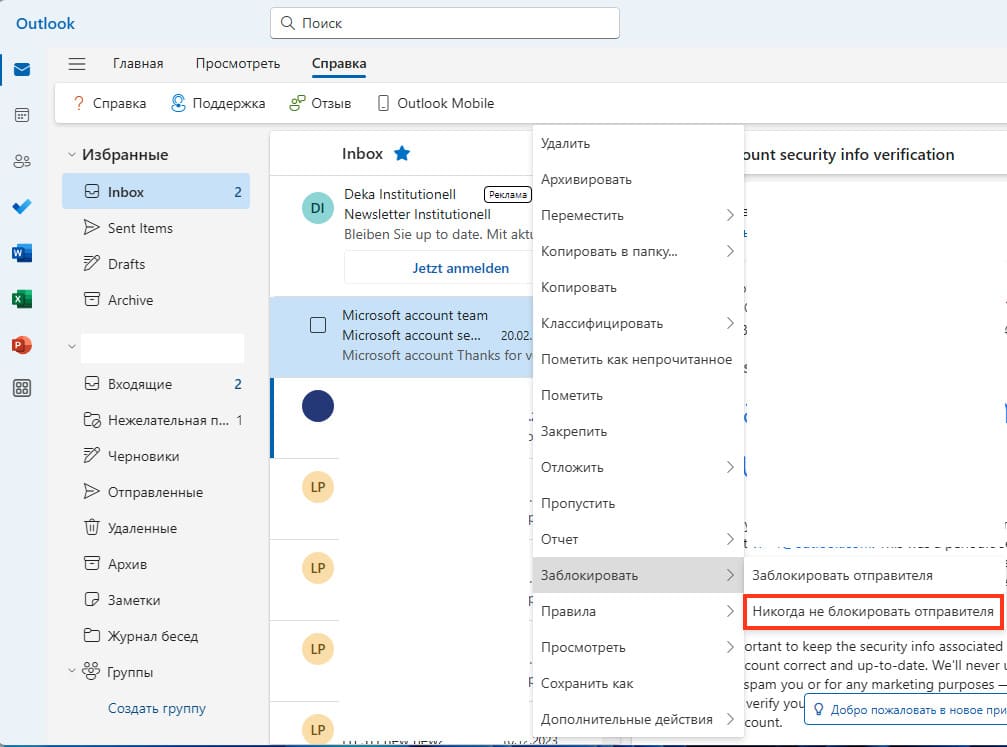Open the Sent Items folder

tap(156, 227)
